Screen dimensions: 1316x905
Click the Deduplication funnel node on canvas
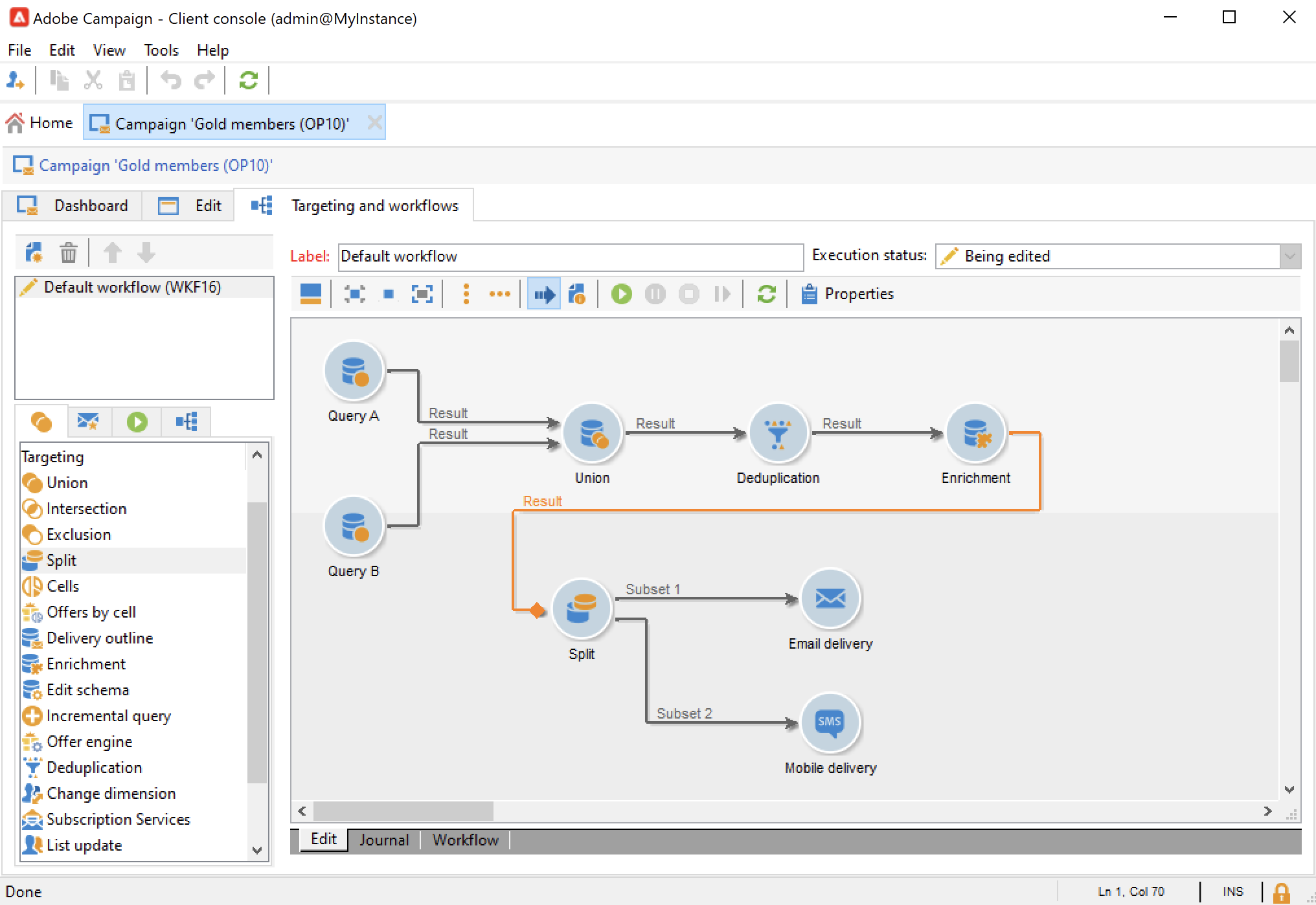pyautogui.click(x=777, y=433)
